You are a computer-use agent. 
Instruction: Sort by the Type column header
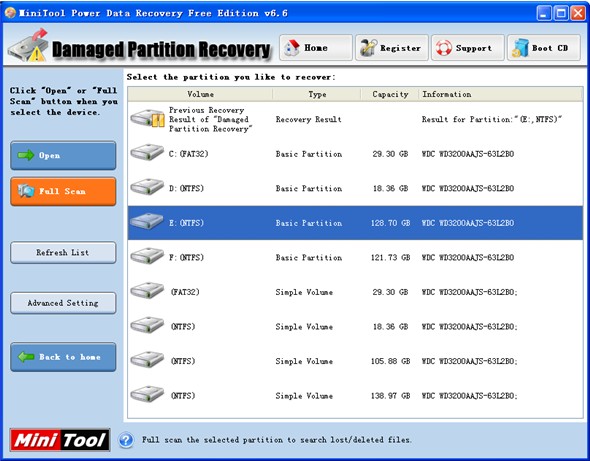[x=317, y=94]
